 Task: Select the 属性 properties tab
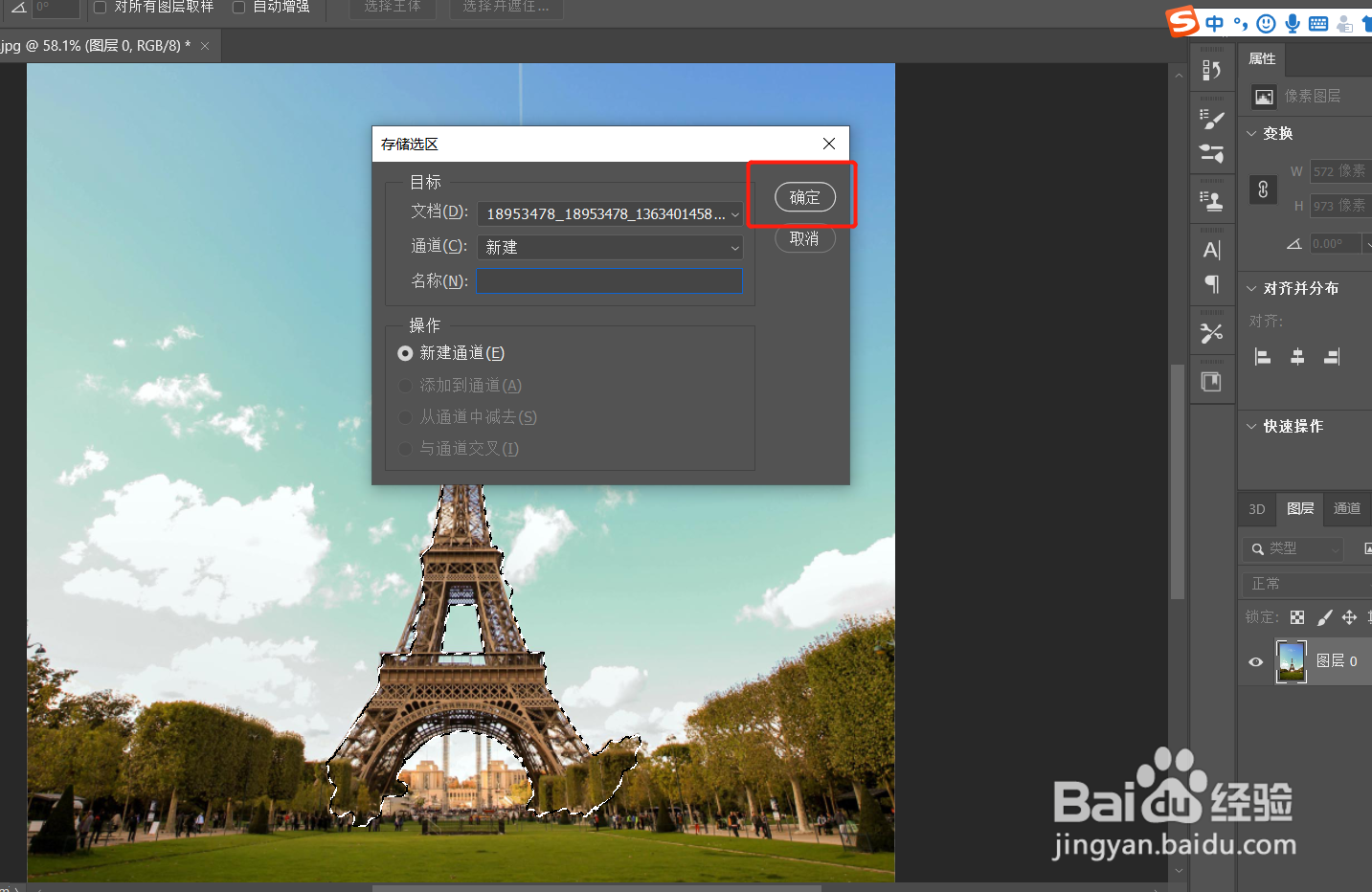[x=1262, y=59]
